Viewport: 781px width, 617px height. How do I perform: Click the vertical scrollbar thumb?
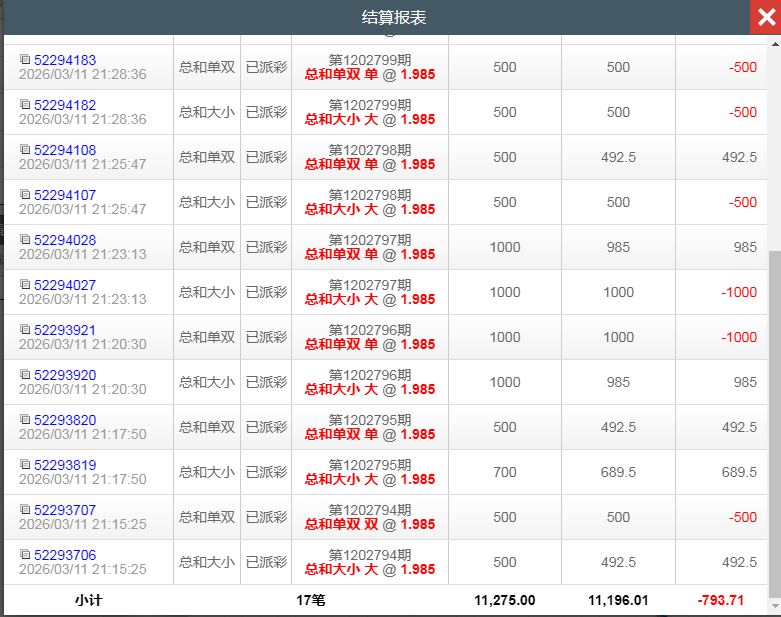tap(775, 423)
